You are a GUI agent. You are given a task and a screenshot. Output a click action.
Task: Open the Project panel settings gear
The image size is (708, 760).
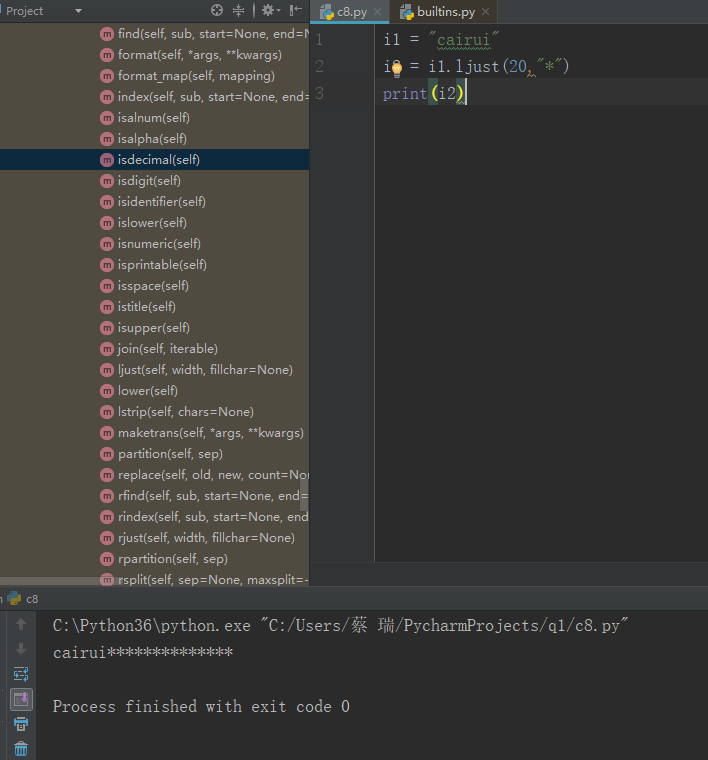270,10
